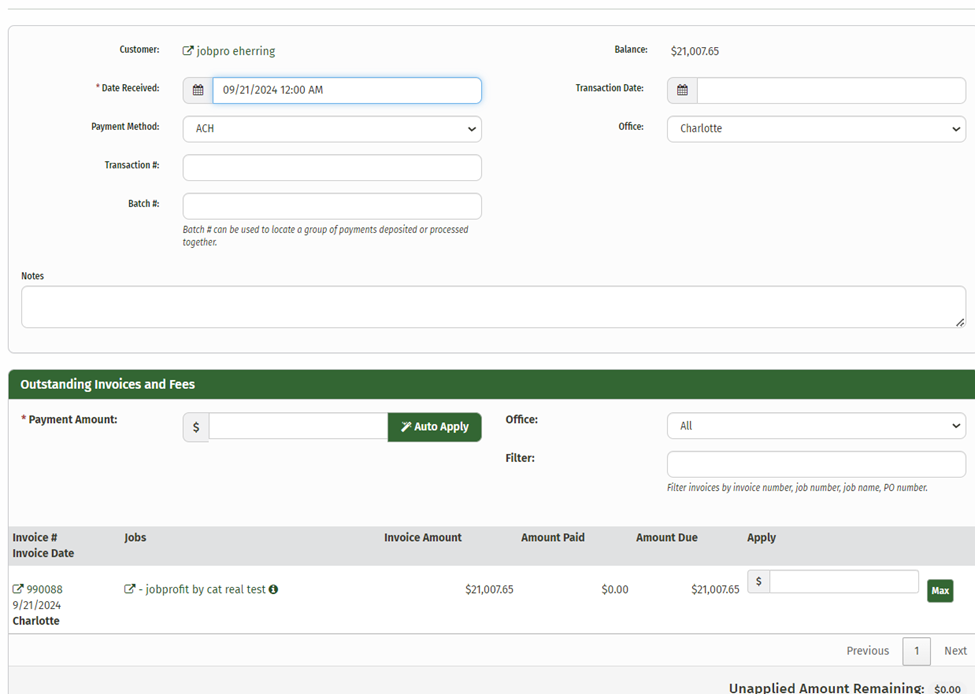Click the Payment Amount input box
This screenshot has height=694, width=975.
coord(298,427)
